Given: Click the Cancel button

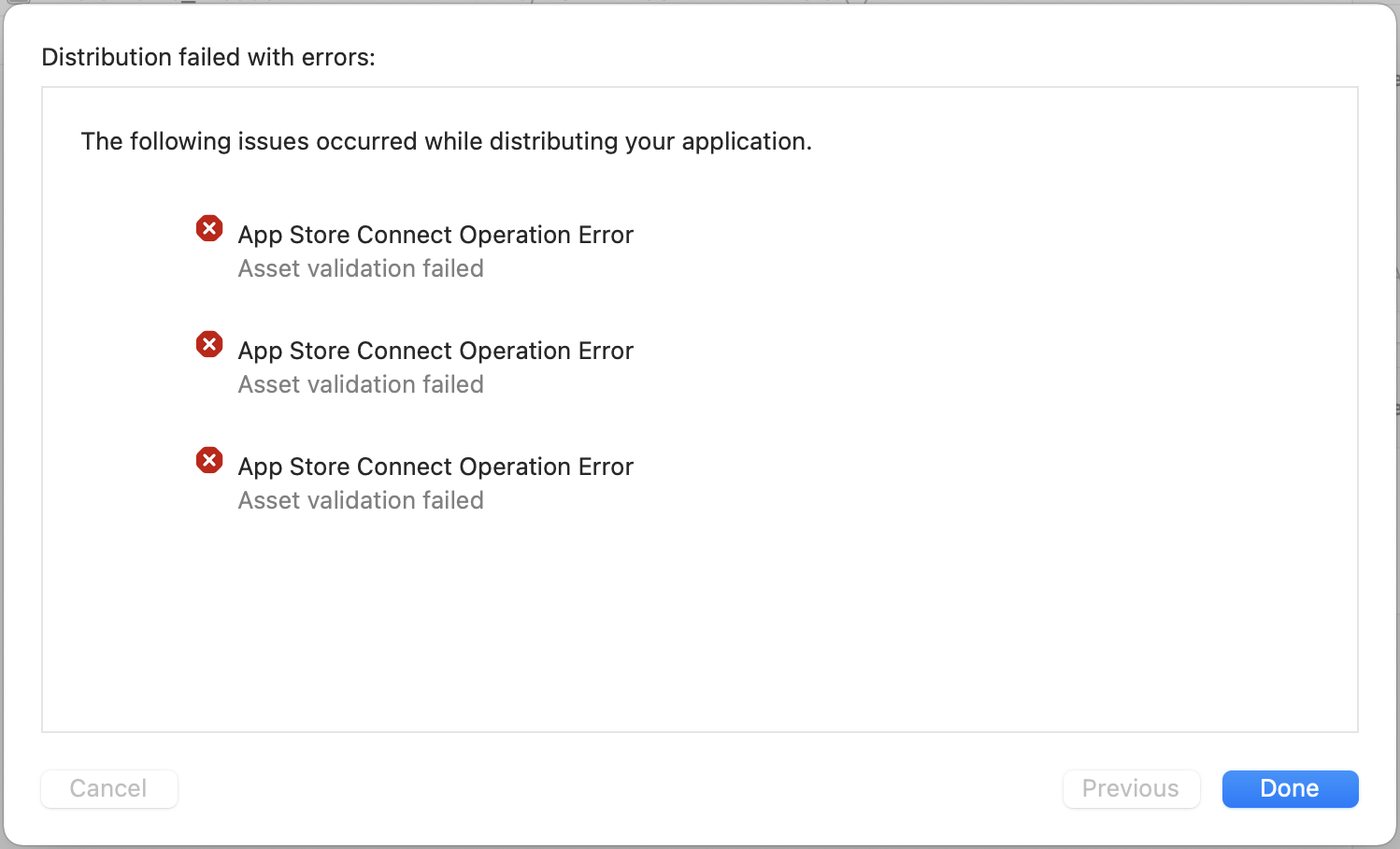Looking at the screenshot, I should pyautogui.click(x=108, y=788).
